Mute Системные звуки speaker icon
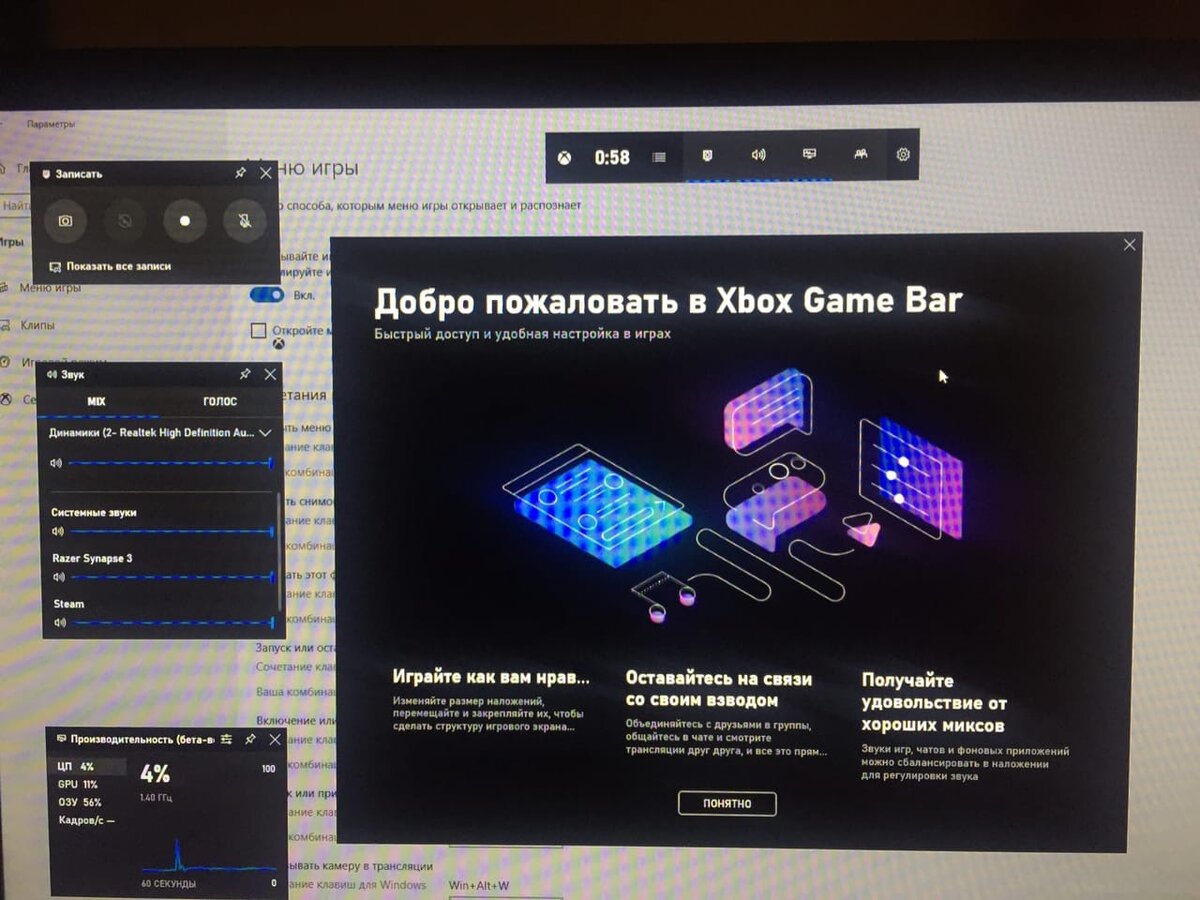Image resolution: width=1200 pixels, height=900 pixels. tap(56, 532)
